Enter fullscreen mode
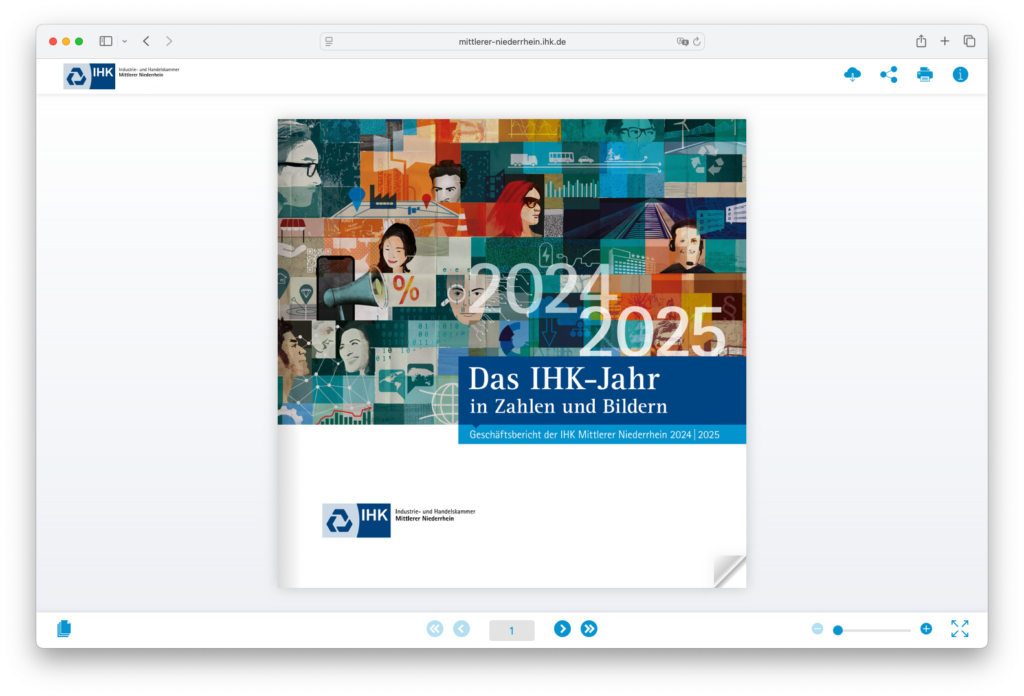Viewport: 1024px width, 696px height. (x=959, y=629)
